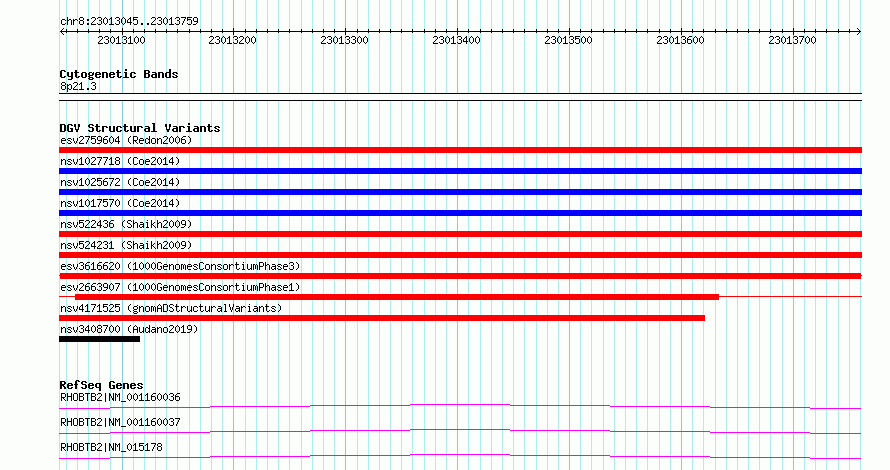
Task: Click the DGV Structural Variants track title
Action: click(140, 128)
